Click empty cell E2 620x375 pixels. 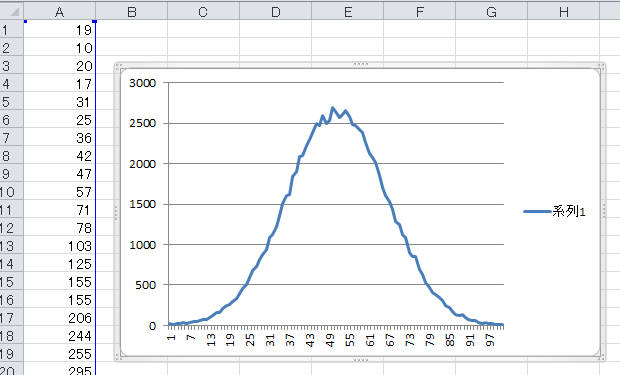click(x=347, y=47)
